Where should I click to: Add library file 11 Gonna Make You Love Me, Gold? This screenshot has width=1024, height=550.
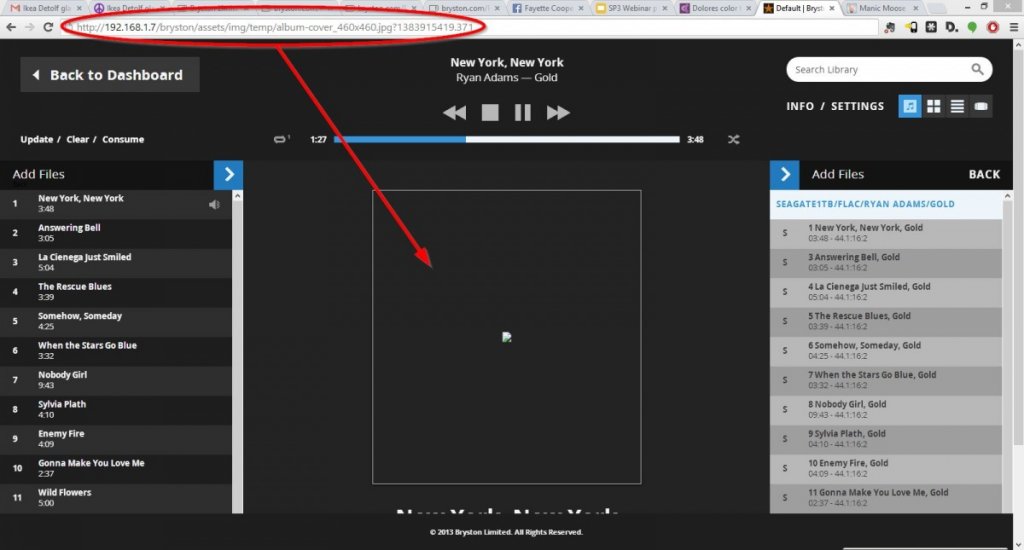click(886, 497)
